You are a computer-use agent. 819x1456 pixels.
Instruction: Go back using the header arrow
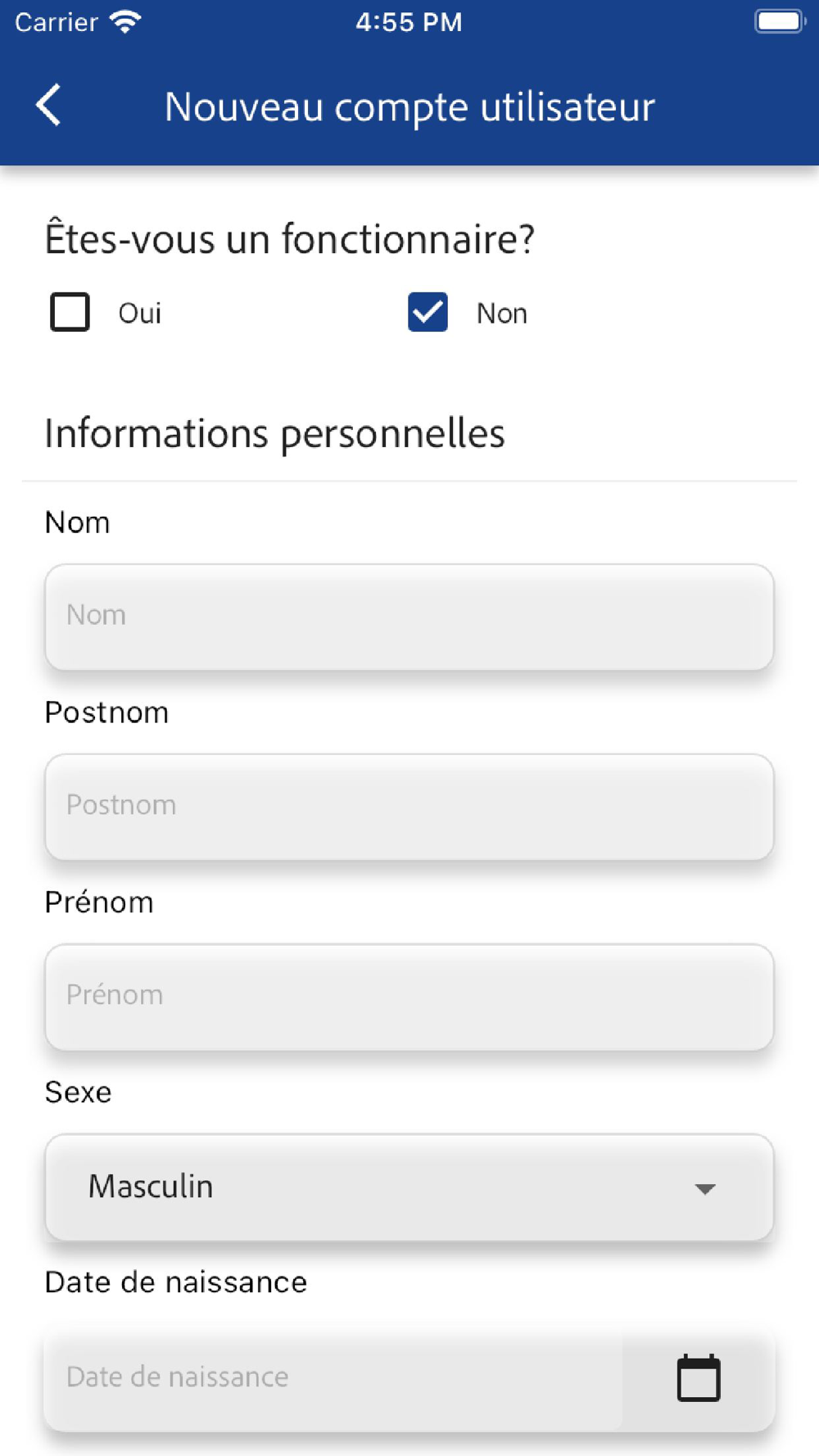(x=49, y=106)
